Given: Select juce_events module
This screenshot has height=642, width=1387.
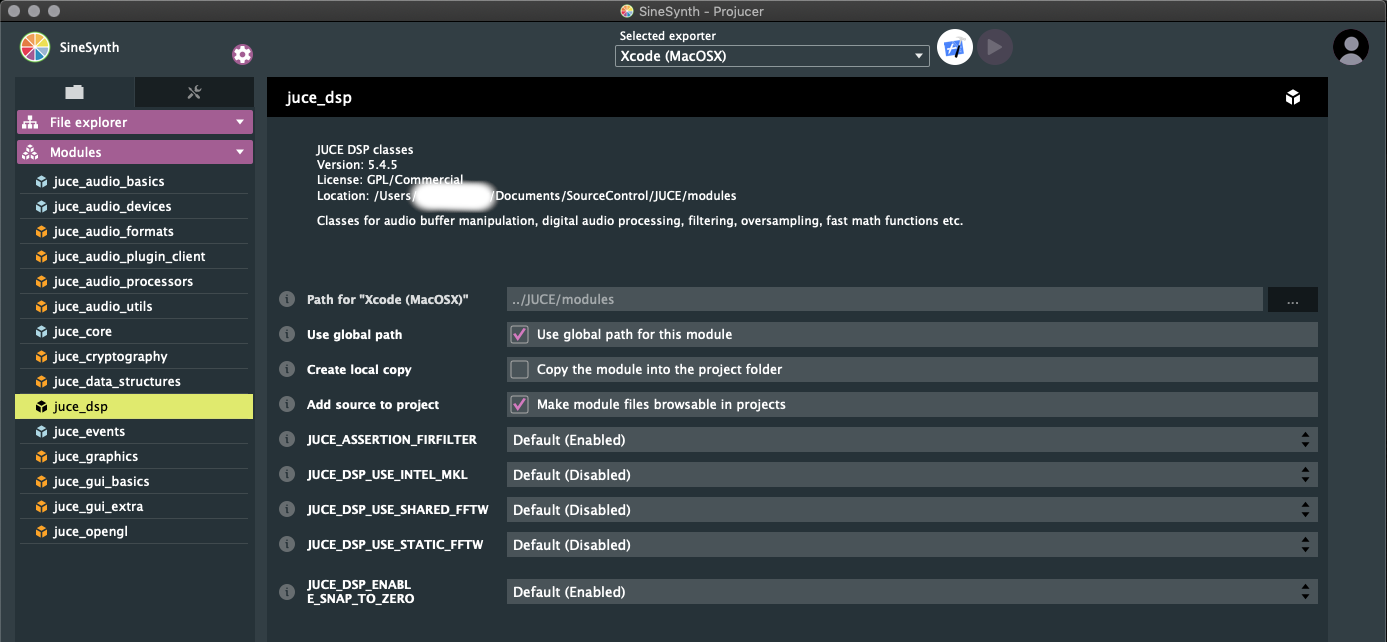Looking at the screenshot, I should 134,431.
